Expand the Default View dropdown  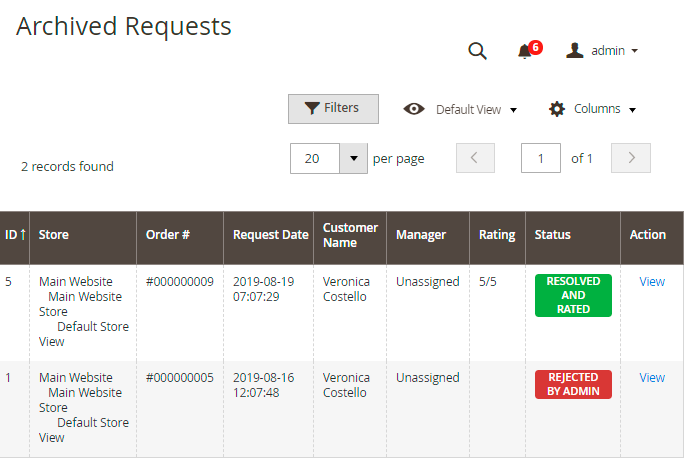pyautogui.click(x=476, y=110)
